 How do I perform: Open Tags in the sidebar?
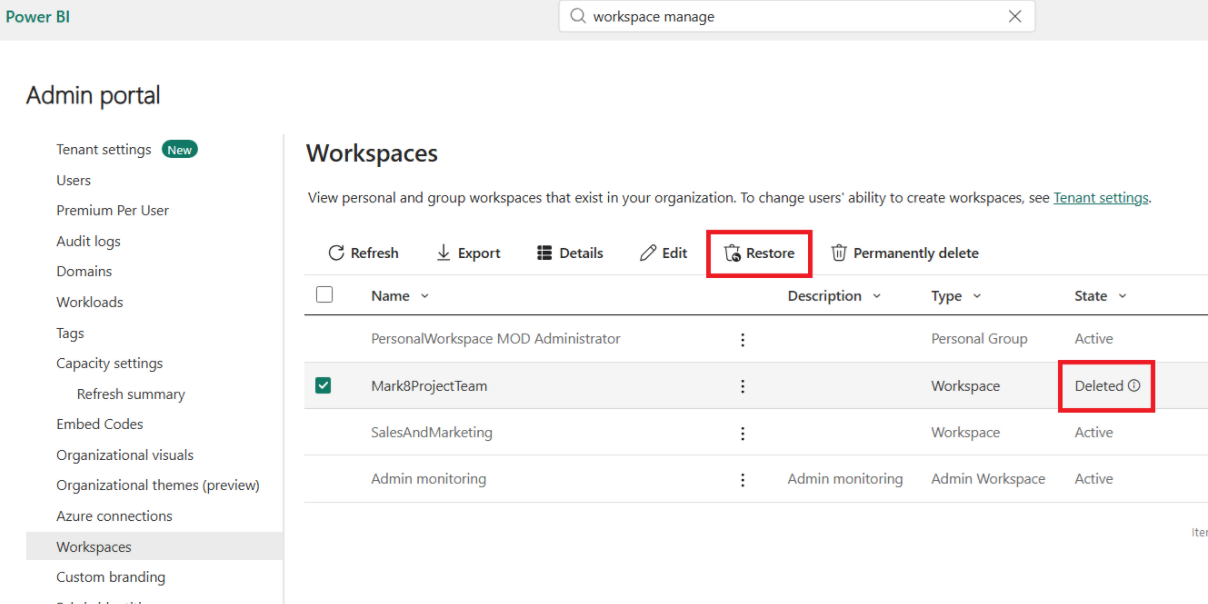pyautogui.click(x=70, y=333)
